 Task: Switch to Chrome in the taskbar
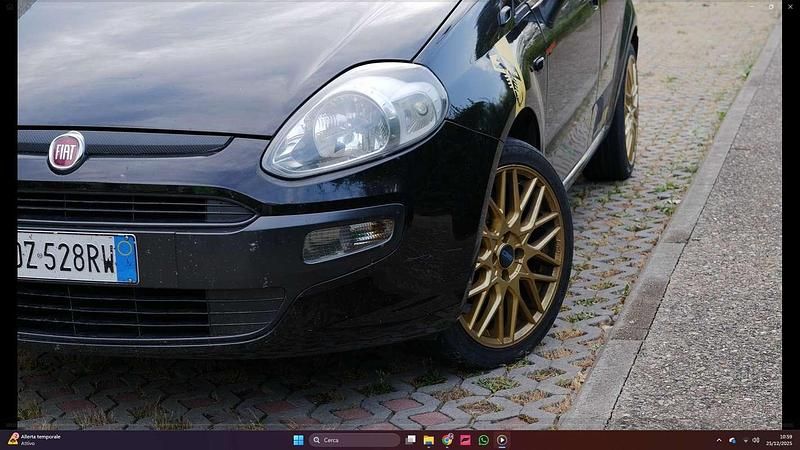coord(447,440)
